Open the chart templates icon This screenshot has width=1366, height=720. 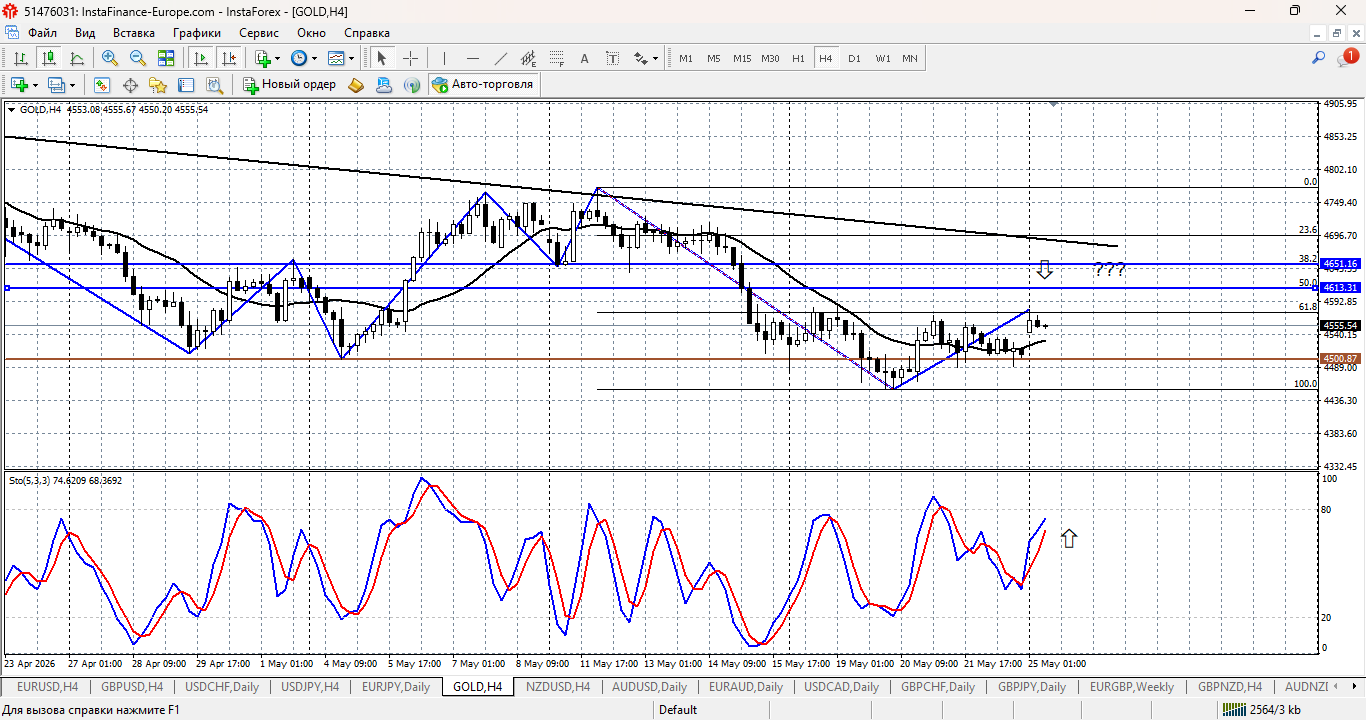(x=336, y=58)
